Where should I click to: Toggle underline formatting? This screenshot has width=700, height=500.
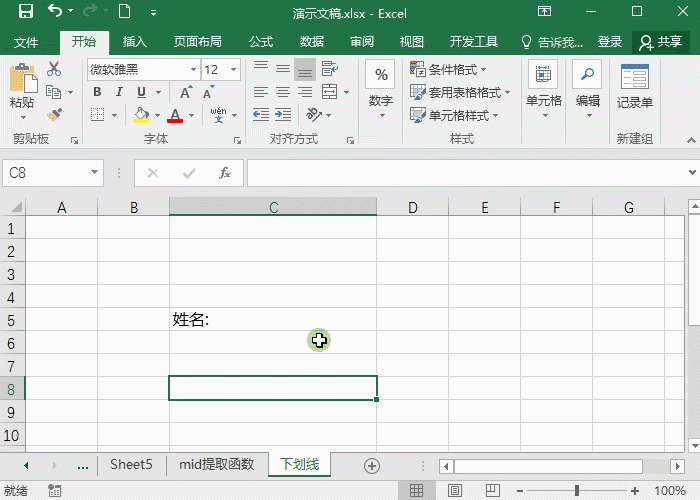142,92
